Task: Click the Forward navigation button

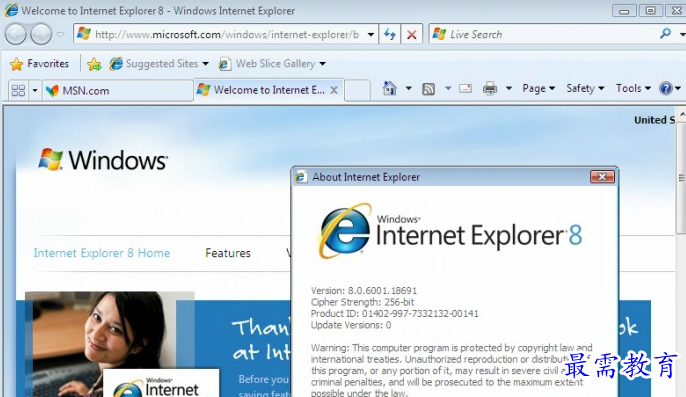Action: click(41, 34)
